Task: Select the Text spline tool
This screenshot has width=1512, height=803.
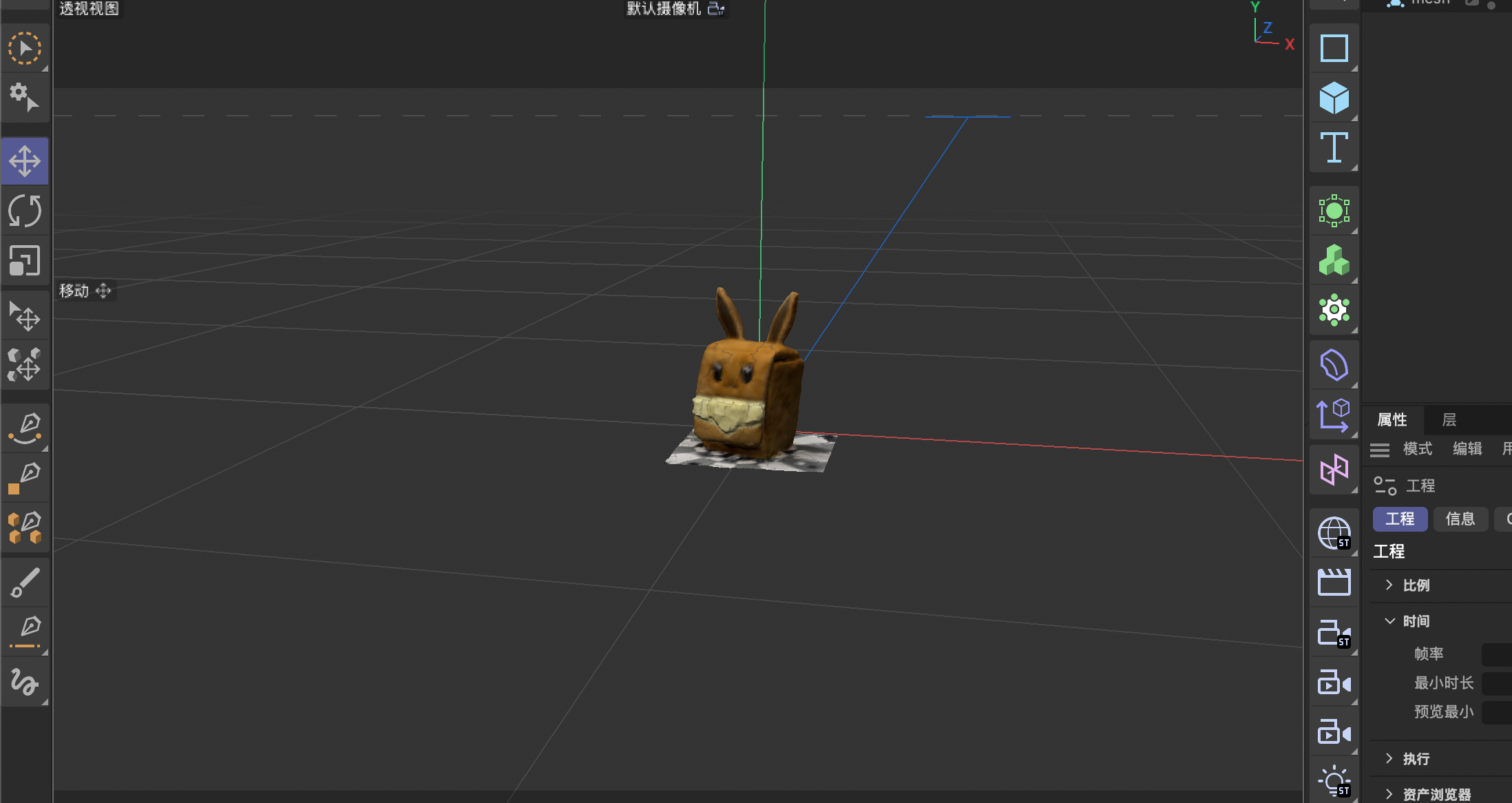Action: click(1334, 147)
